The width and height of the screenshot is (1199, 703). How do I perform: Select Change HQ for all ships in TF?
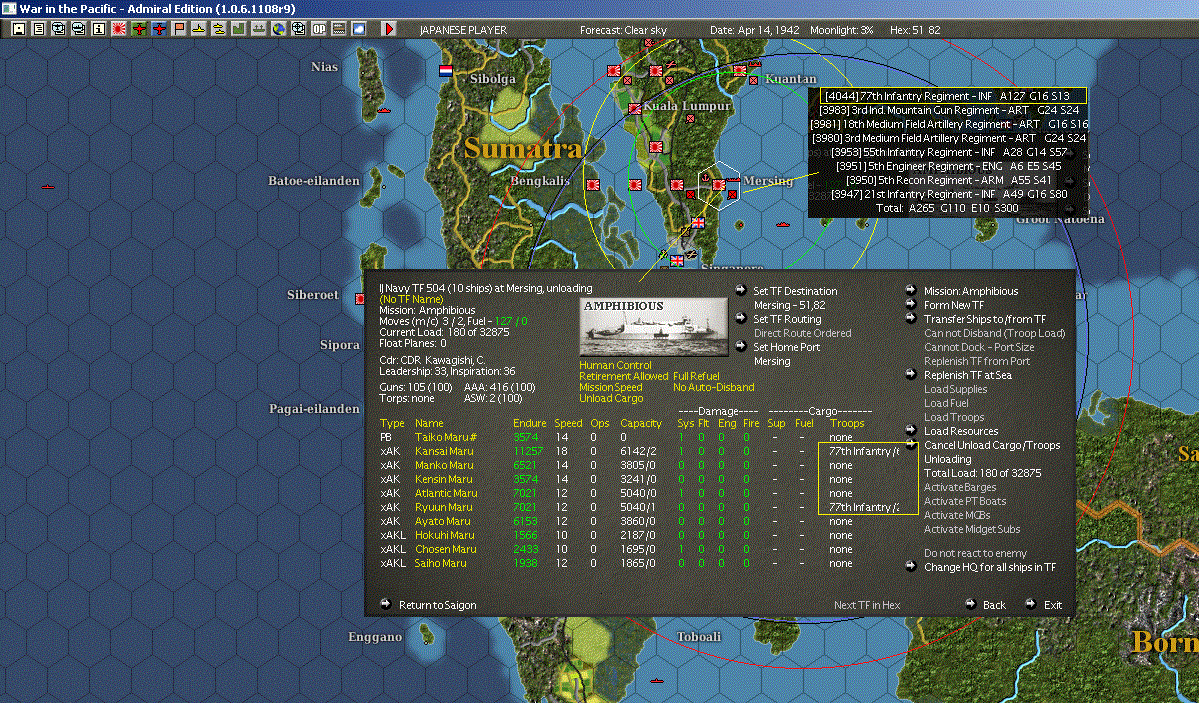[x=989, y=567]
